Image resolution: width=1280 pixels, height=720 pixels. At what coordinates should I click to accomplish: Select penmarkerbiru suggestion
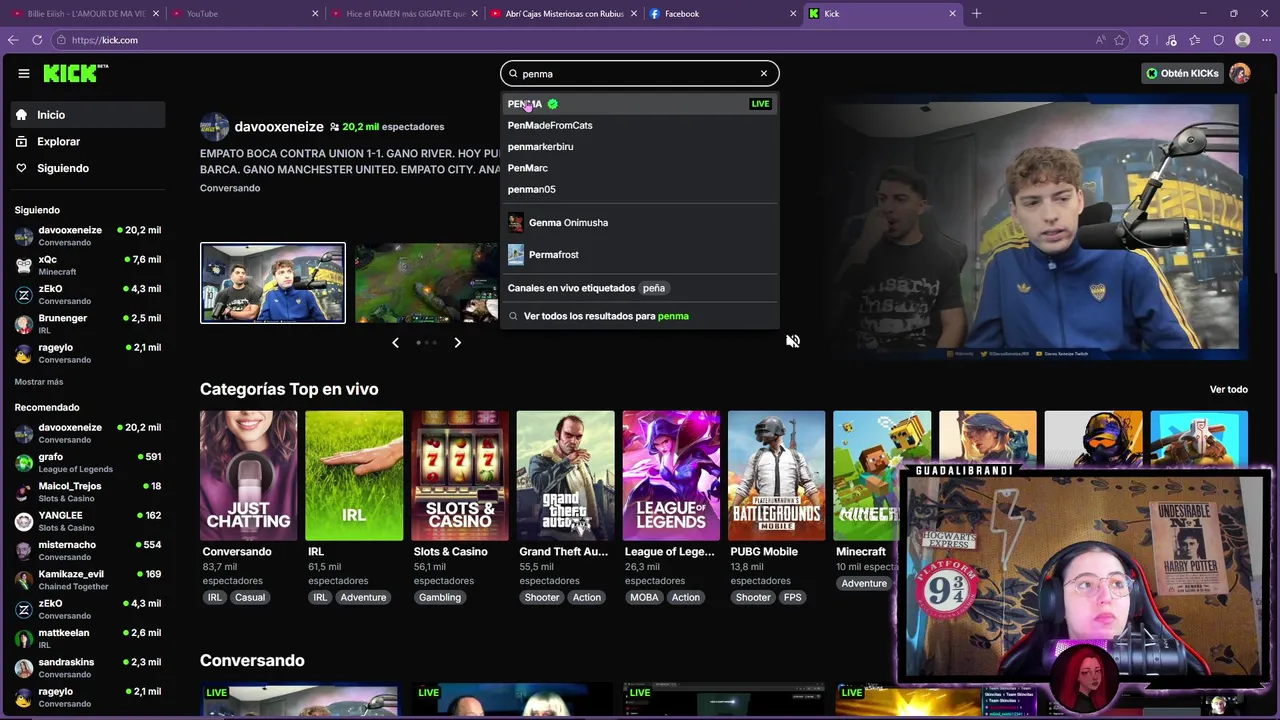pos(640,147)
